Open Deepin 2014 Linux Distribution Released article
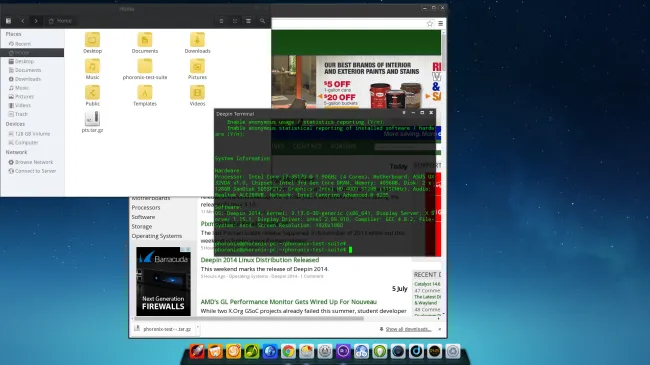 click(x=260, y=260)
